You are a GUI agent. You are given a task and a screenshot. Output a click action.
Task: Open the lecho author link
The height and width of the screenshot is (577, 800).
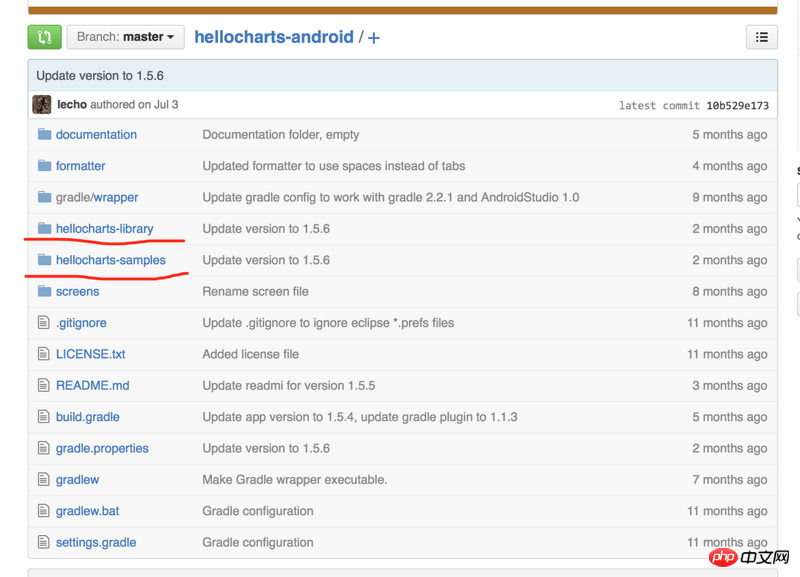(72, 105)
